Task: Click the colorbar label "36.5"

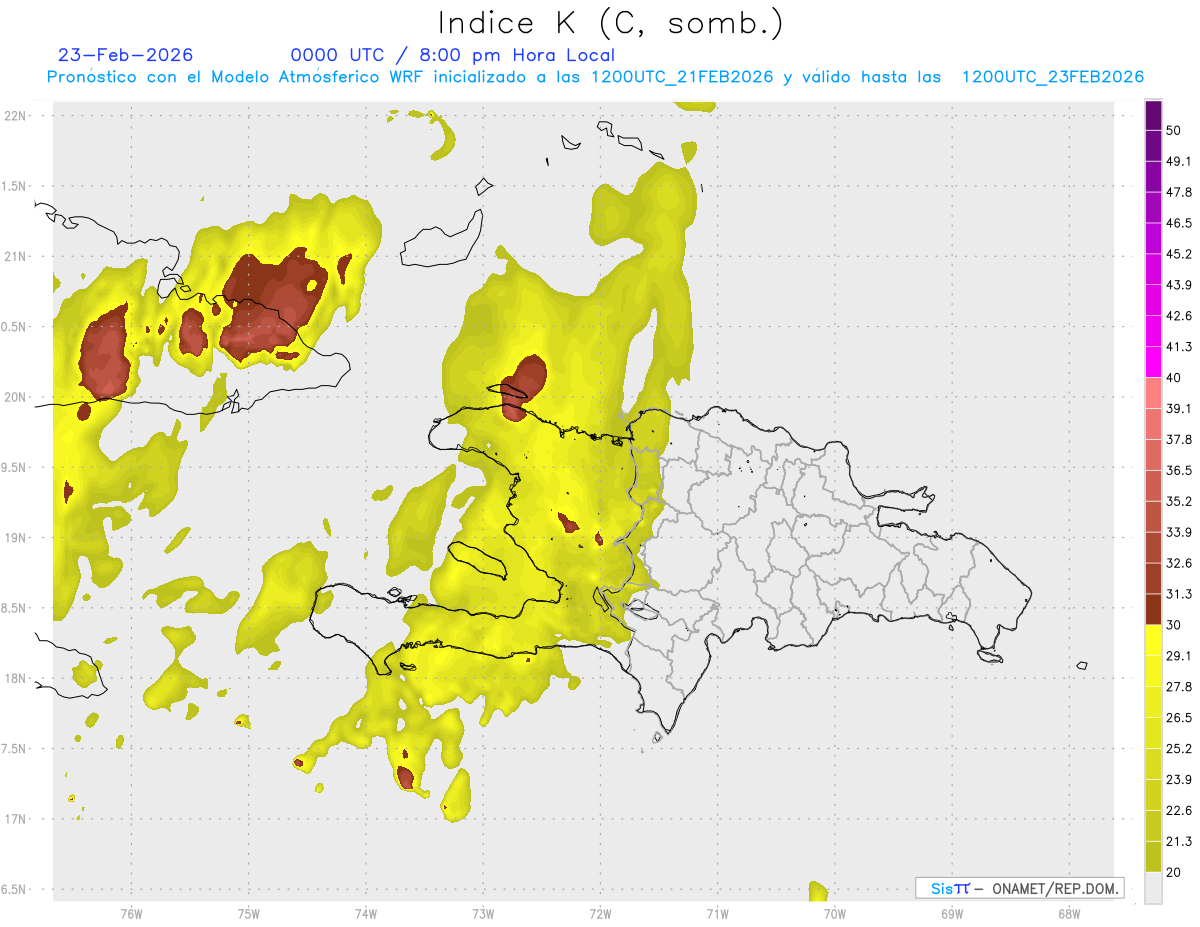Action: point(1179,470)
